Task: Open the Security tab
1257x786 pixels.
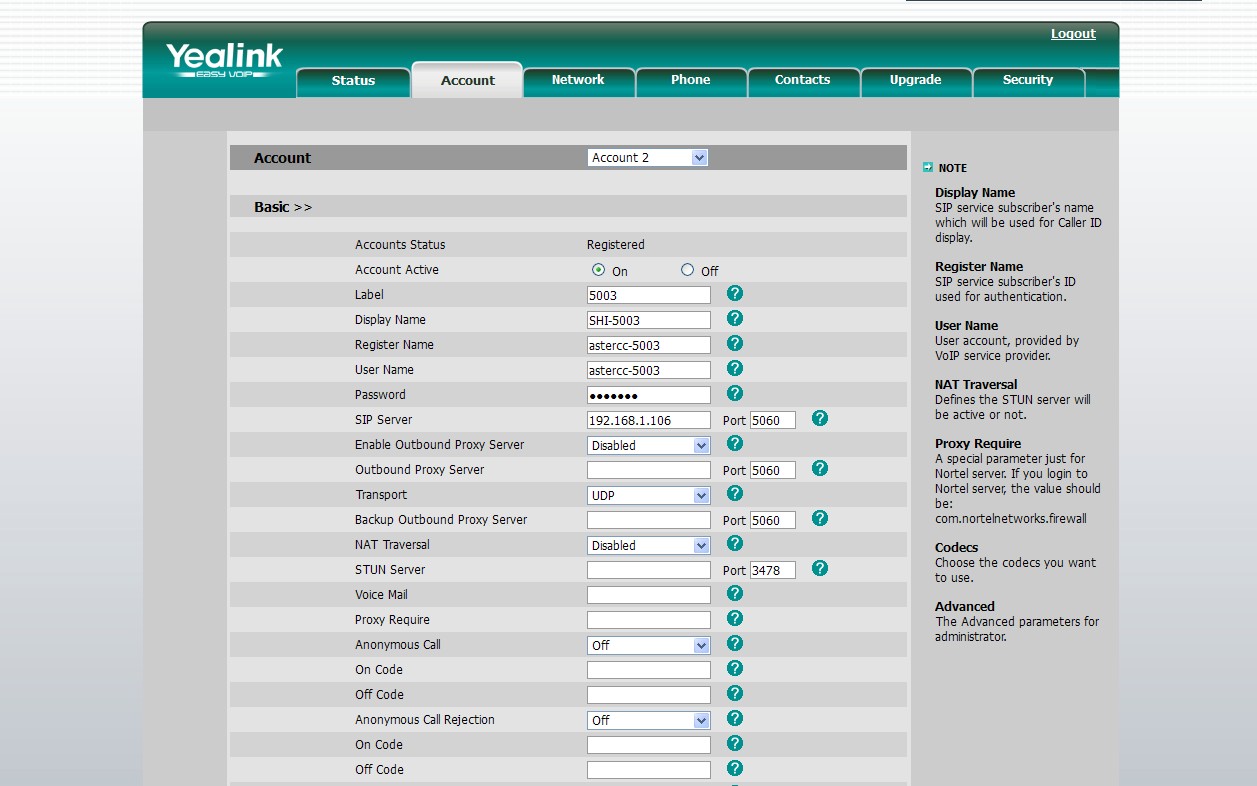Action: point(1027,80)
